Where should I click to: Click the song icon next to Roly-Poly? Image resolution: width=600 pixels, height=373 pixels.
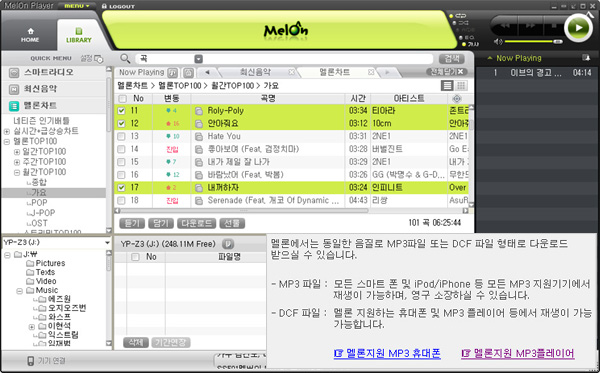199,111
